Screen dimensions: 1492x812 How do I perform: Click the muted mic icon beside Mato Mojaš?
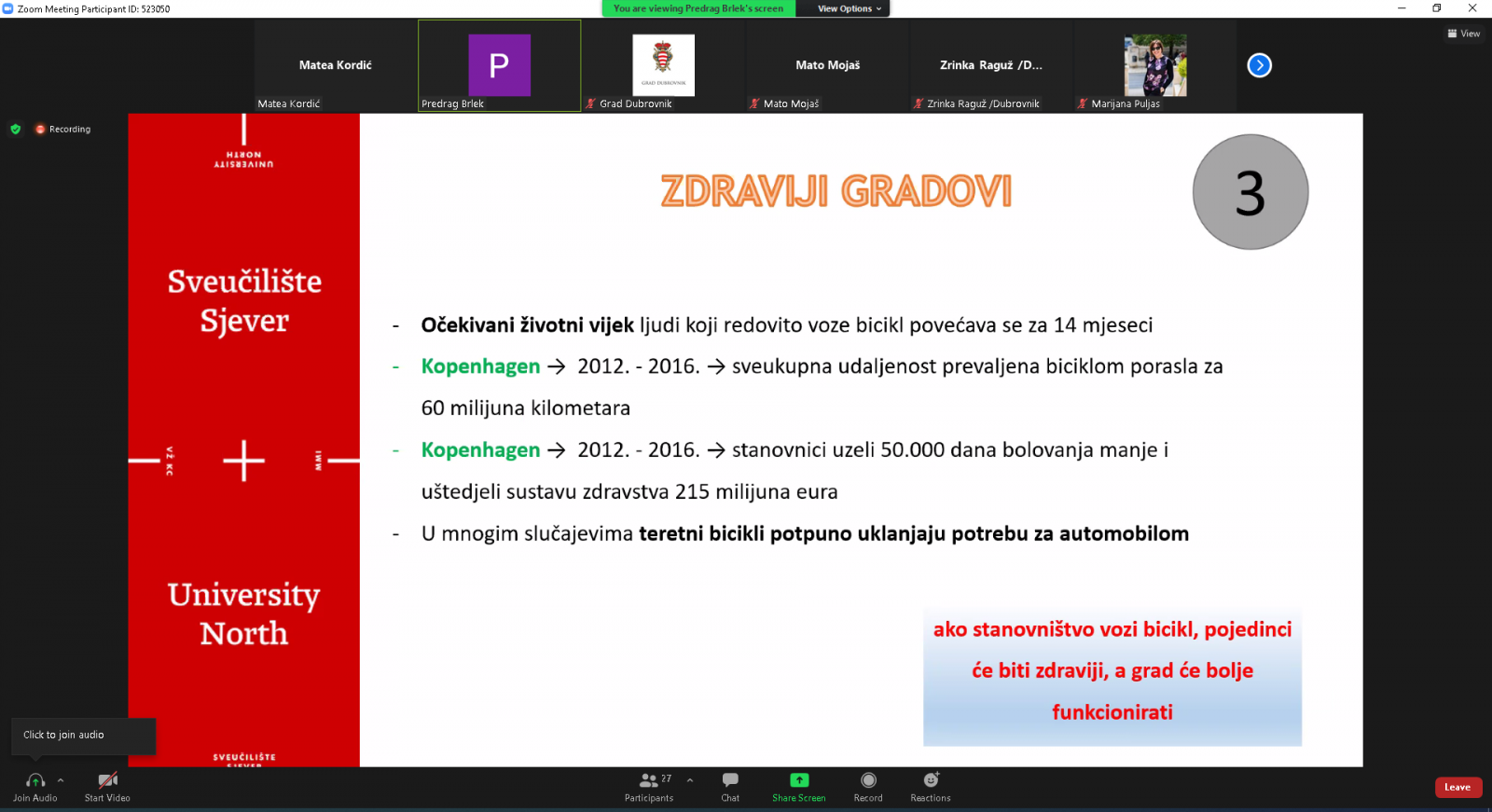coord(754,103)
